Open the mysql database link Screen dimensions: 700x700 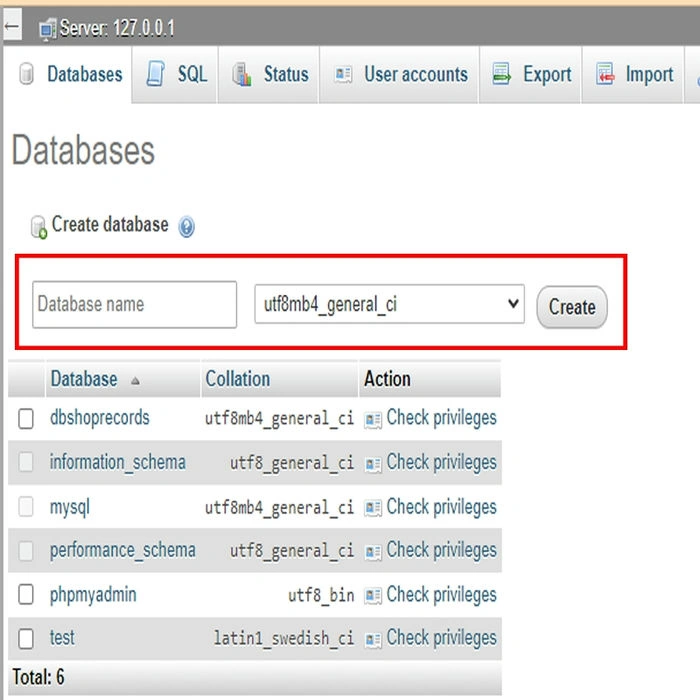[x=70, y=508]
